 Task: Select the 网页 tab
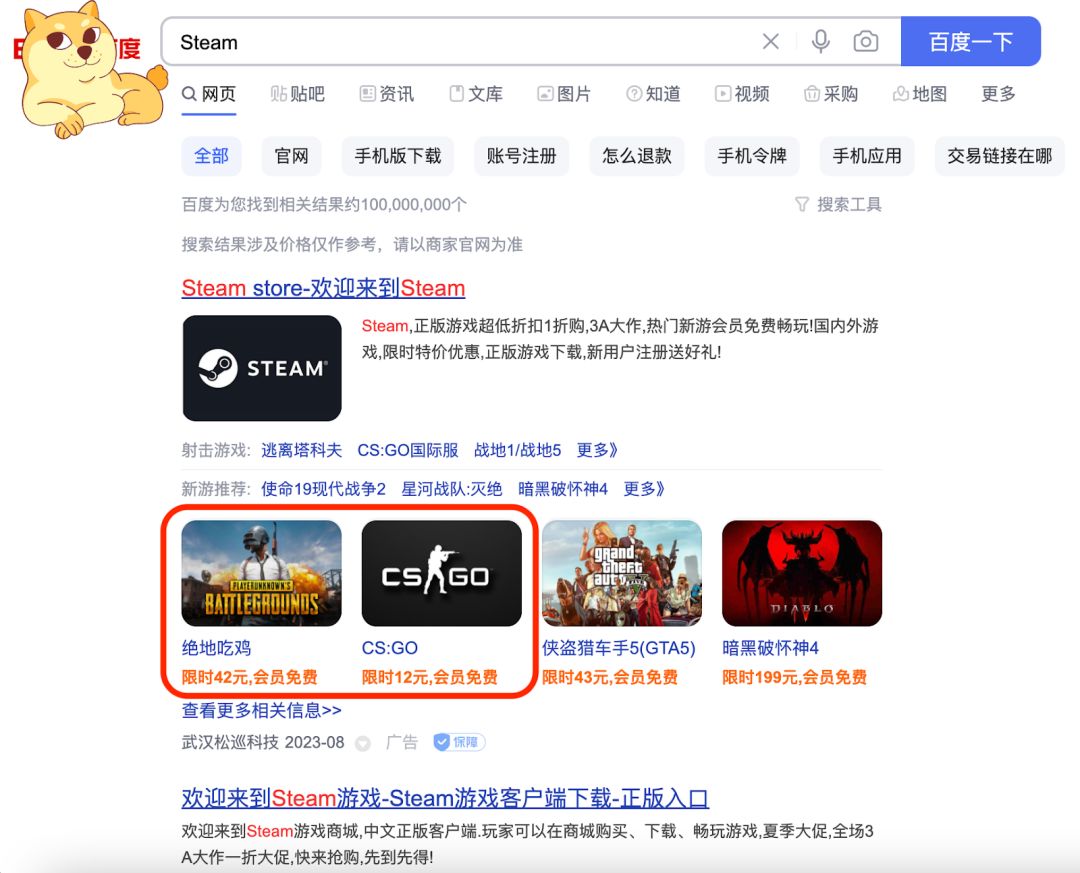pos(209,94)
